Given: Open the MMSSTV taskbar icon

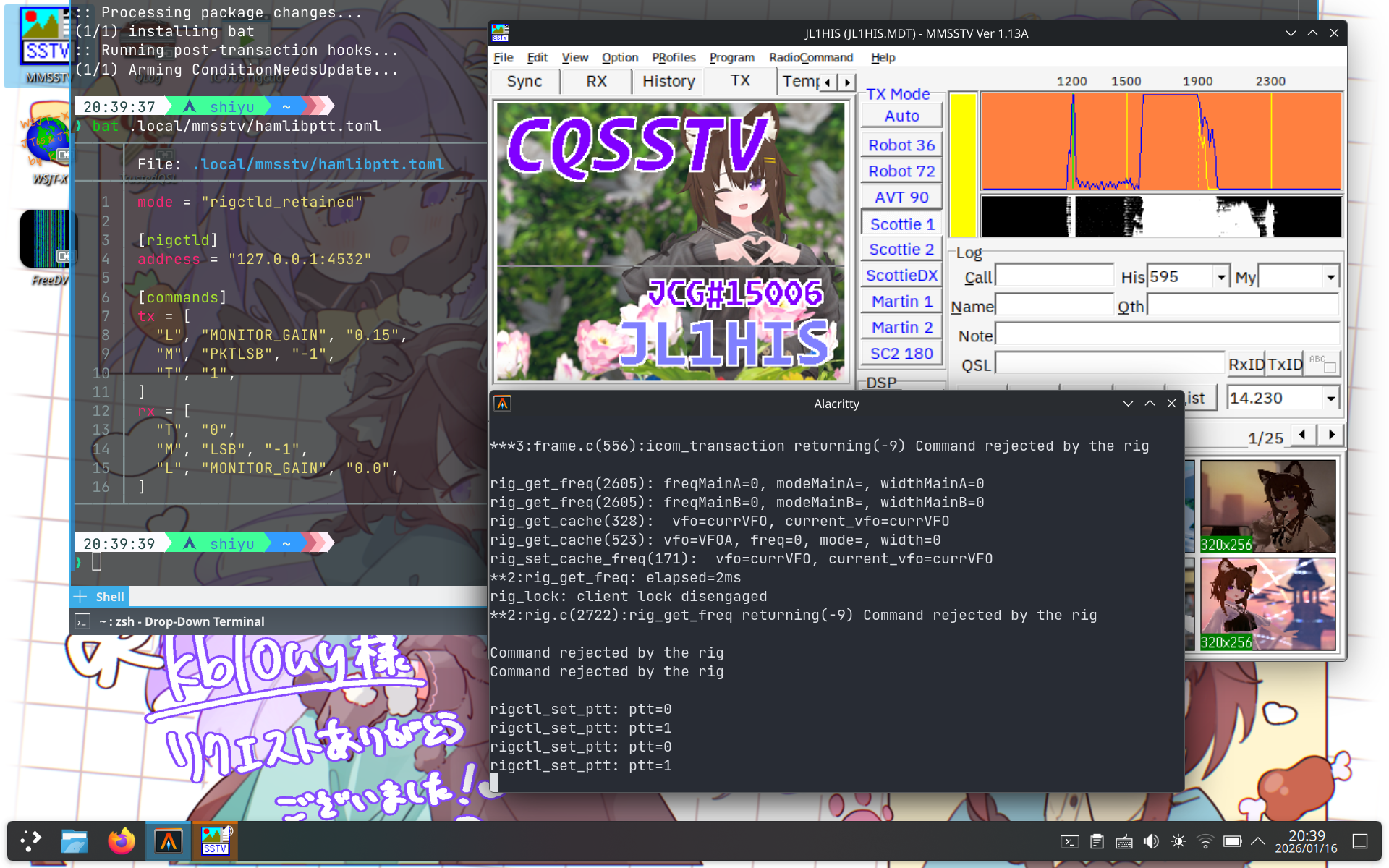Looking at the screenshot, I should click(216, 841).
